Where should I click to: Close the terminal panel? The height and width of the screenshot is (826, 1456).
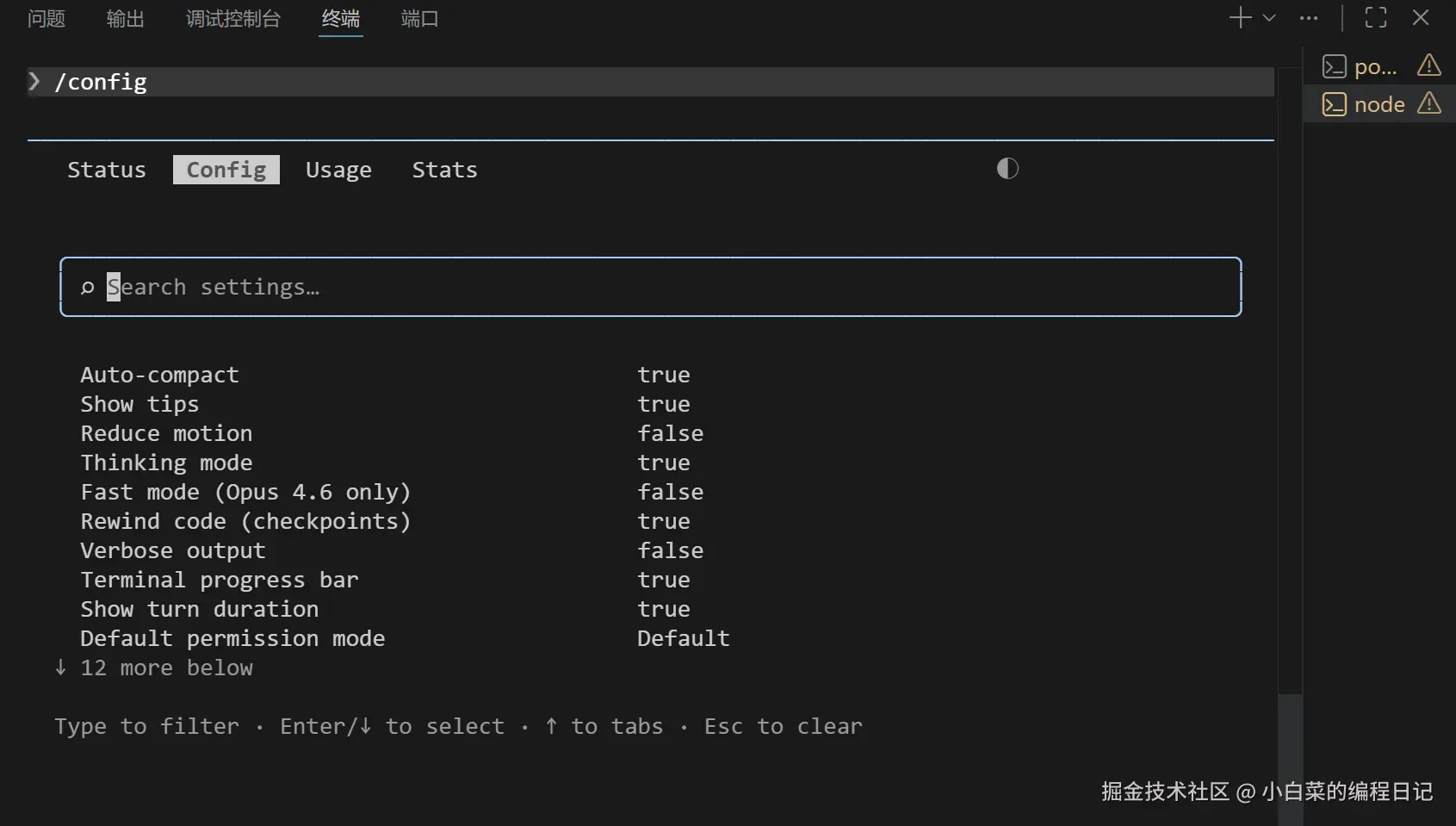pyautogui.click(x=1421, y=18)
